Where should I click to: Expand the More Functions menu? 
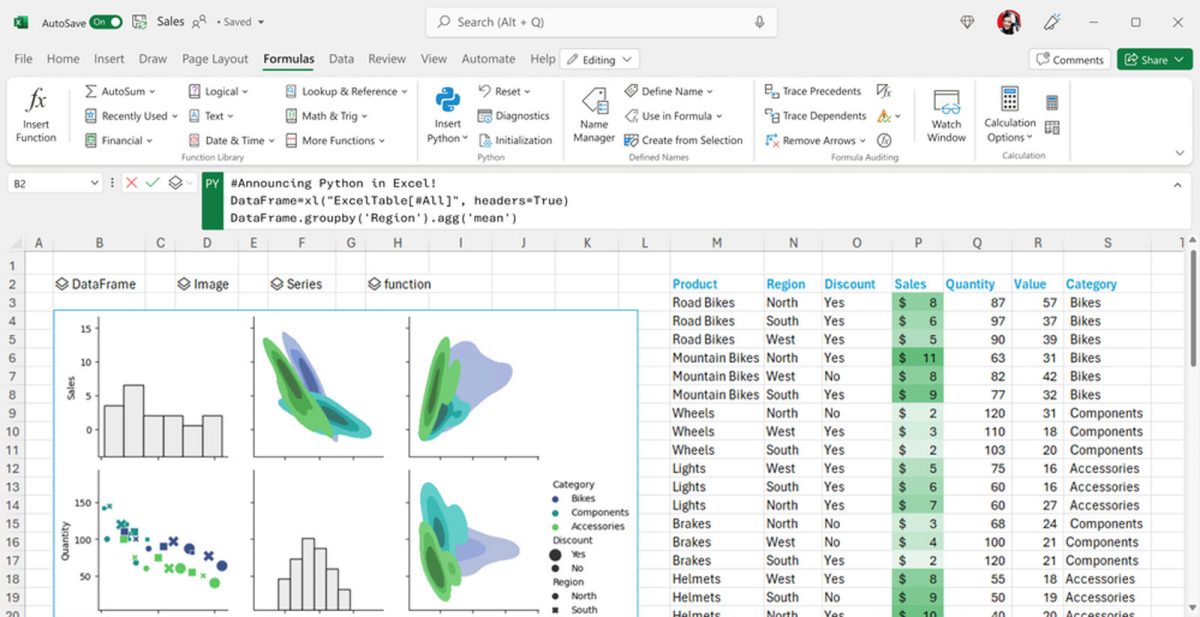(x=340, y=140)
